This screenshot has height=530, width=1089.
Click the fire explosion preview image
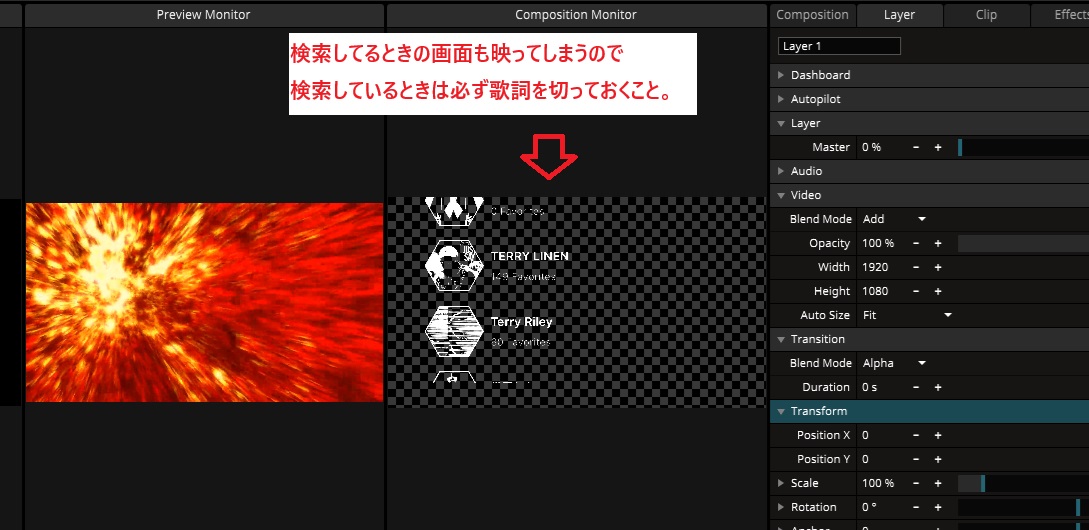tap(204, 302)
